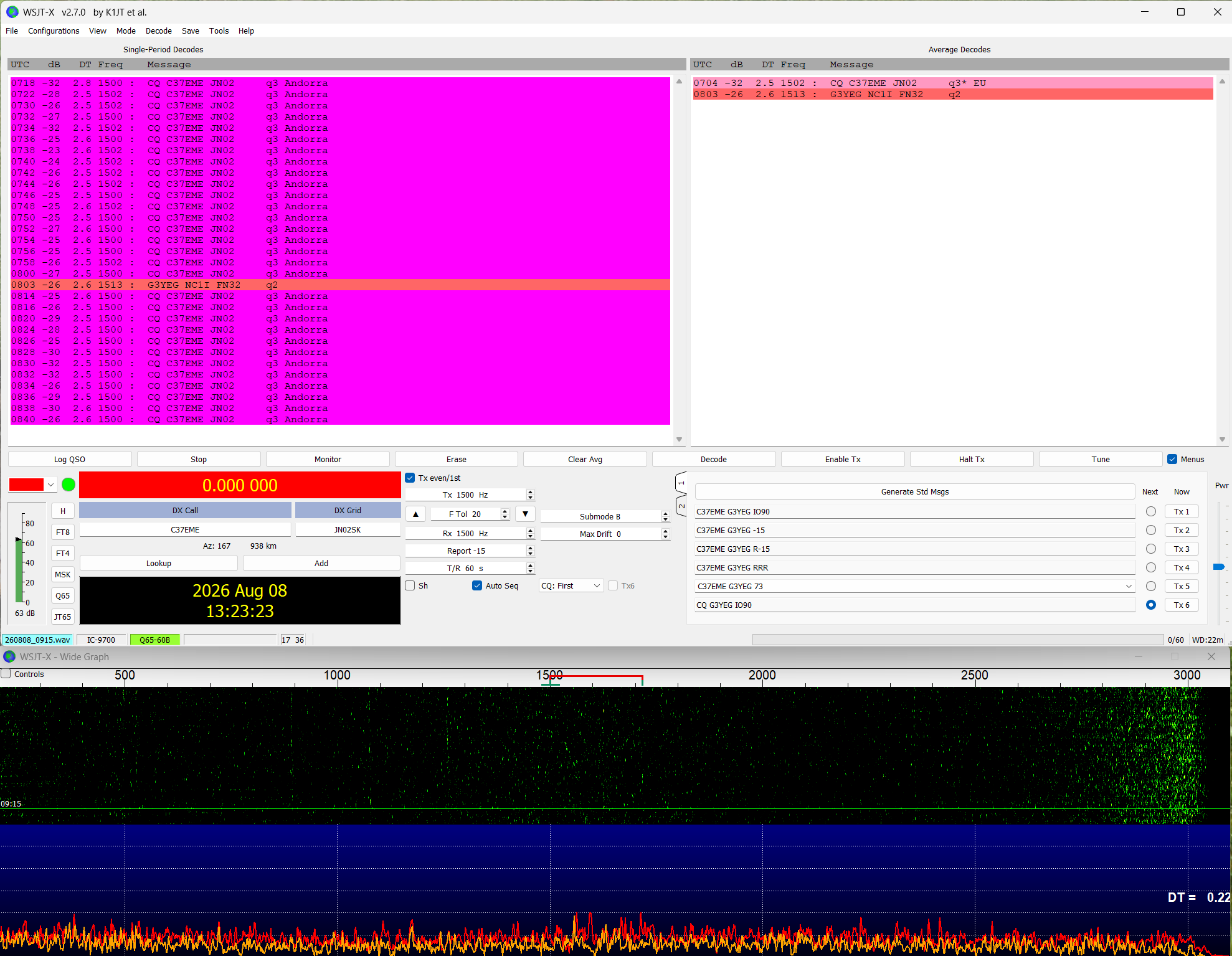The width and height of the screenshot is (1232, 956).
Task: Open the Decode menu
Action: click(159, 31)
